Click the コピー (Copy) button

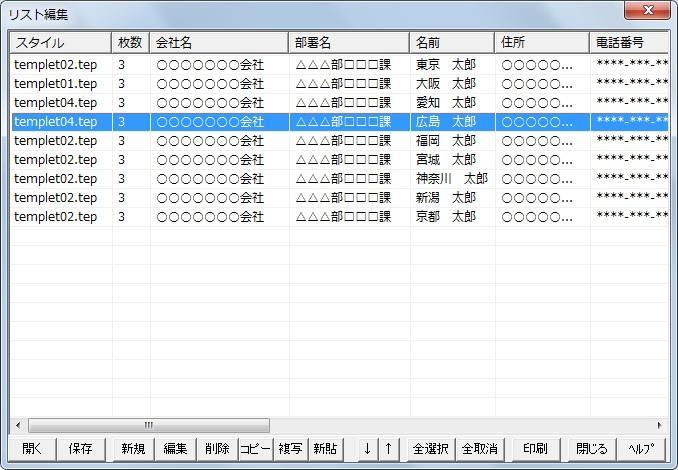[x=255, y=449]
